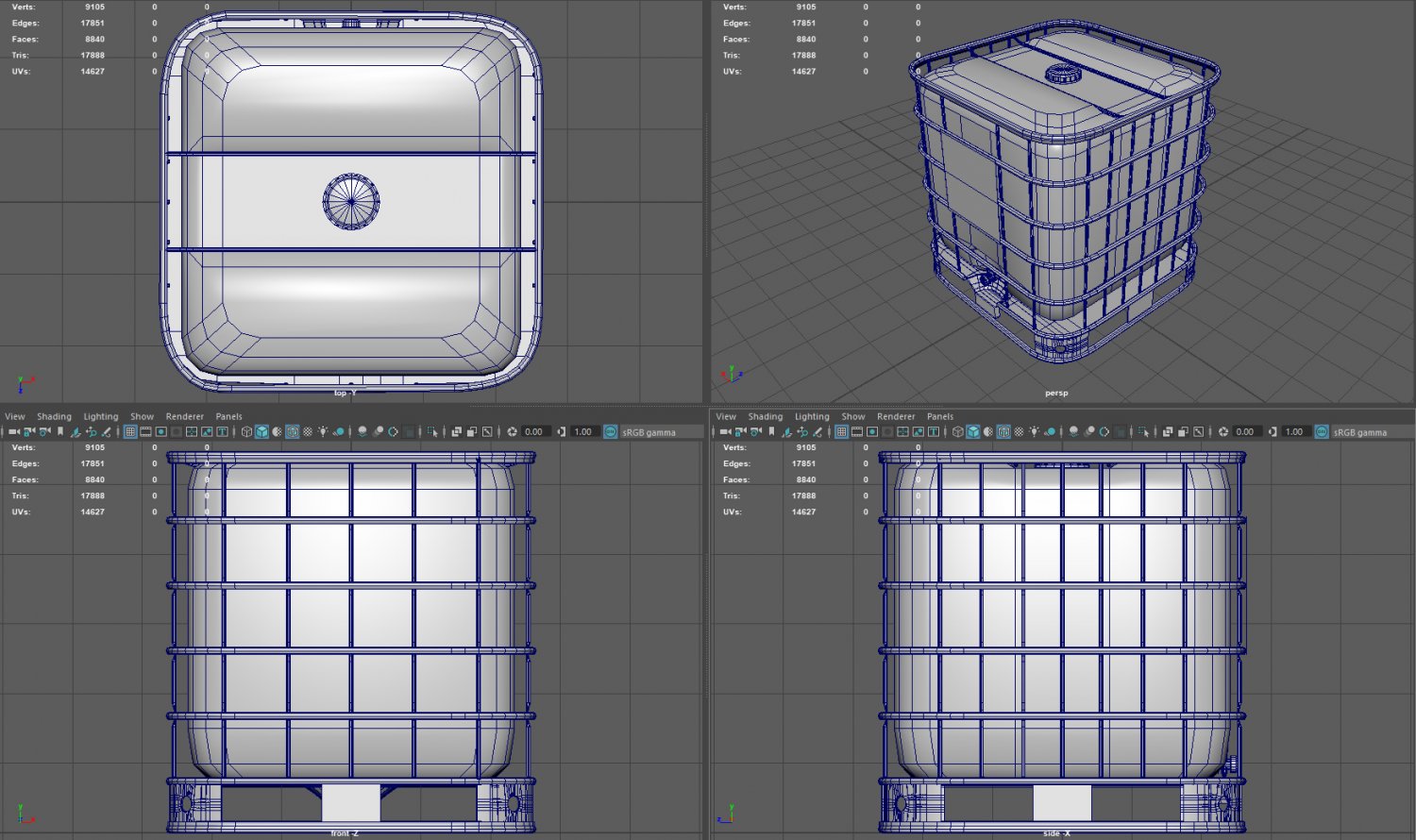Open sRGB gamma dropdown in front view toolbar
This screenshot has width=1416, height=840.
pyautogui.click(x=649, y=432)
